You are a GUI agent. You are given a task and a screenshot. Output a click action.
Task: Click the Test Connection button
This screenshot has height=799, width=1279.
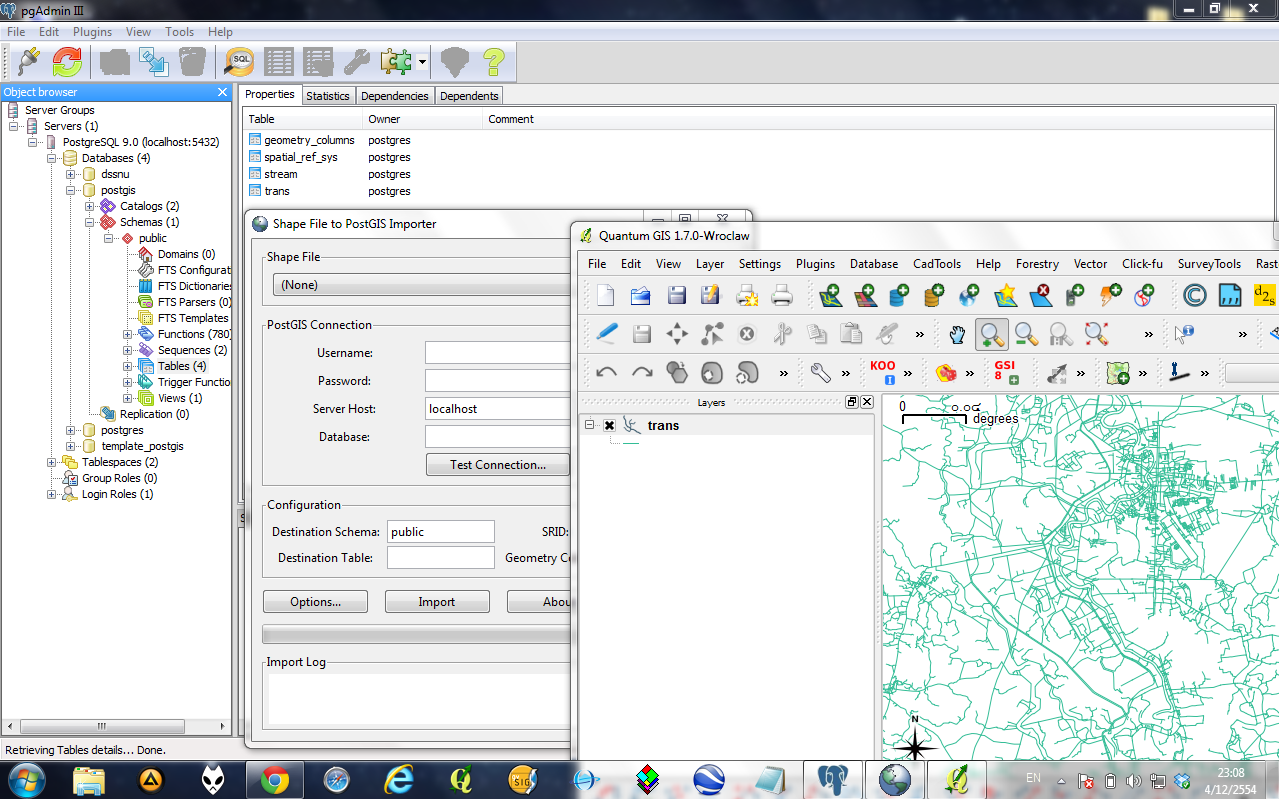(x=497, y=464)
